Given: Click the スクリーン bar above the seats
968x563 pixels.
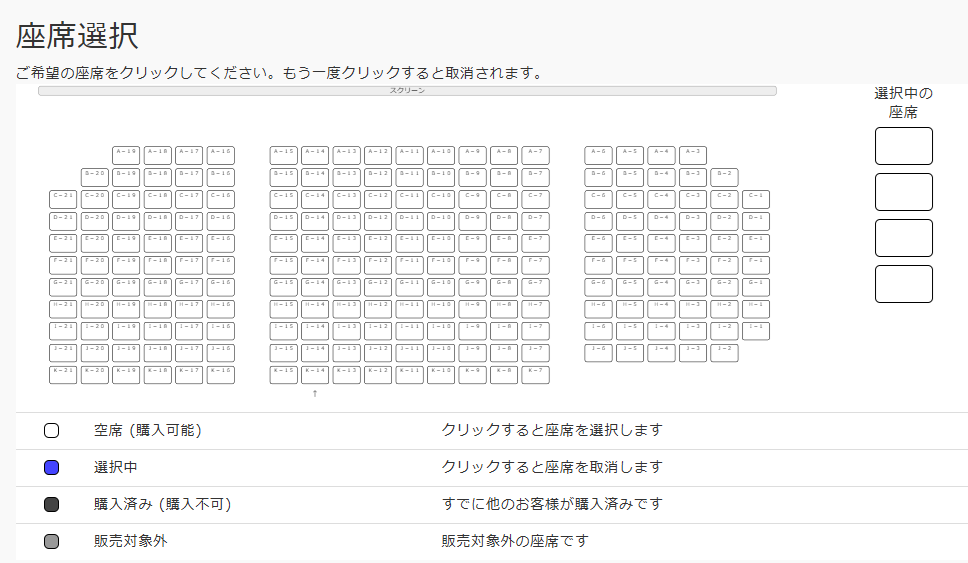Looking at the screenshot, I should pyautogui.click(x=407, y=91).
